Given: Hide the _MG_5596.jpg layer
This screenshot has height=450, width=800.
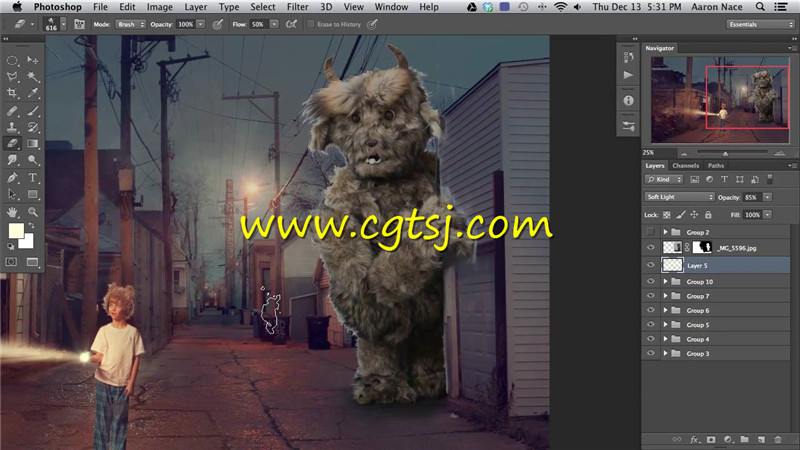Looking at the screenshot, I should tap(651, 248).
